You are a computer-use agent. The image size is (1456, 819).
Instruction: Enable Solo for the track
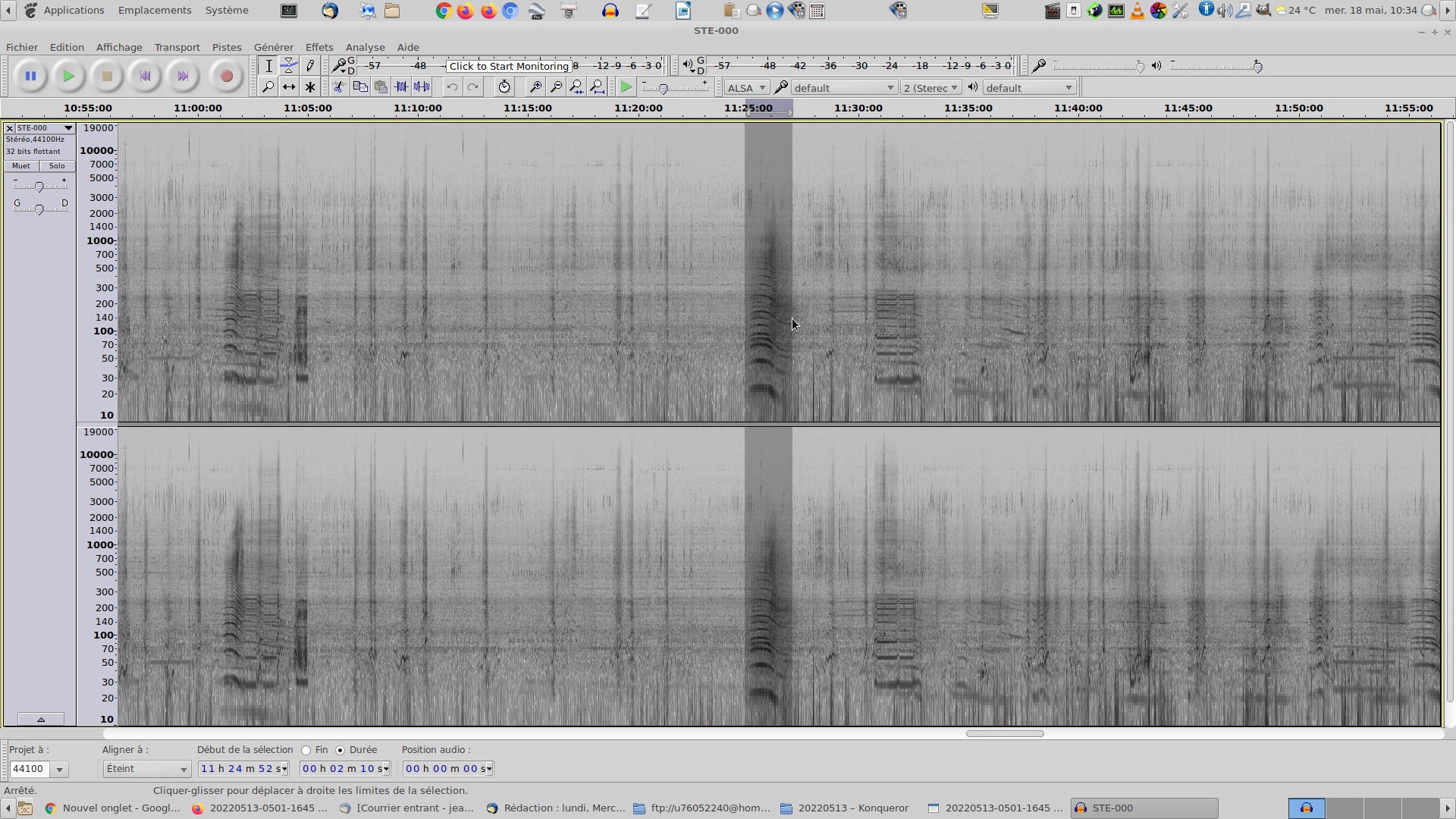[57, 166]
